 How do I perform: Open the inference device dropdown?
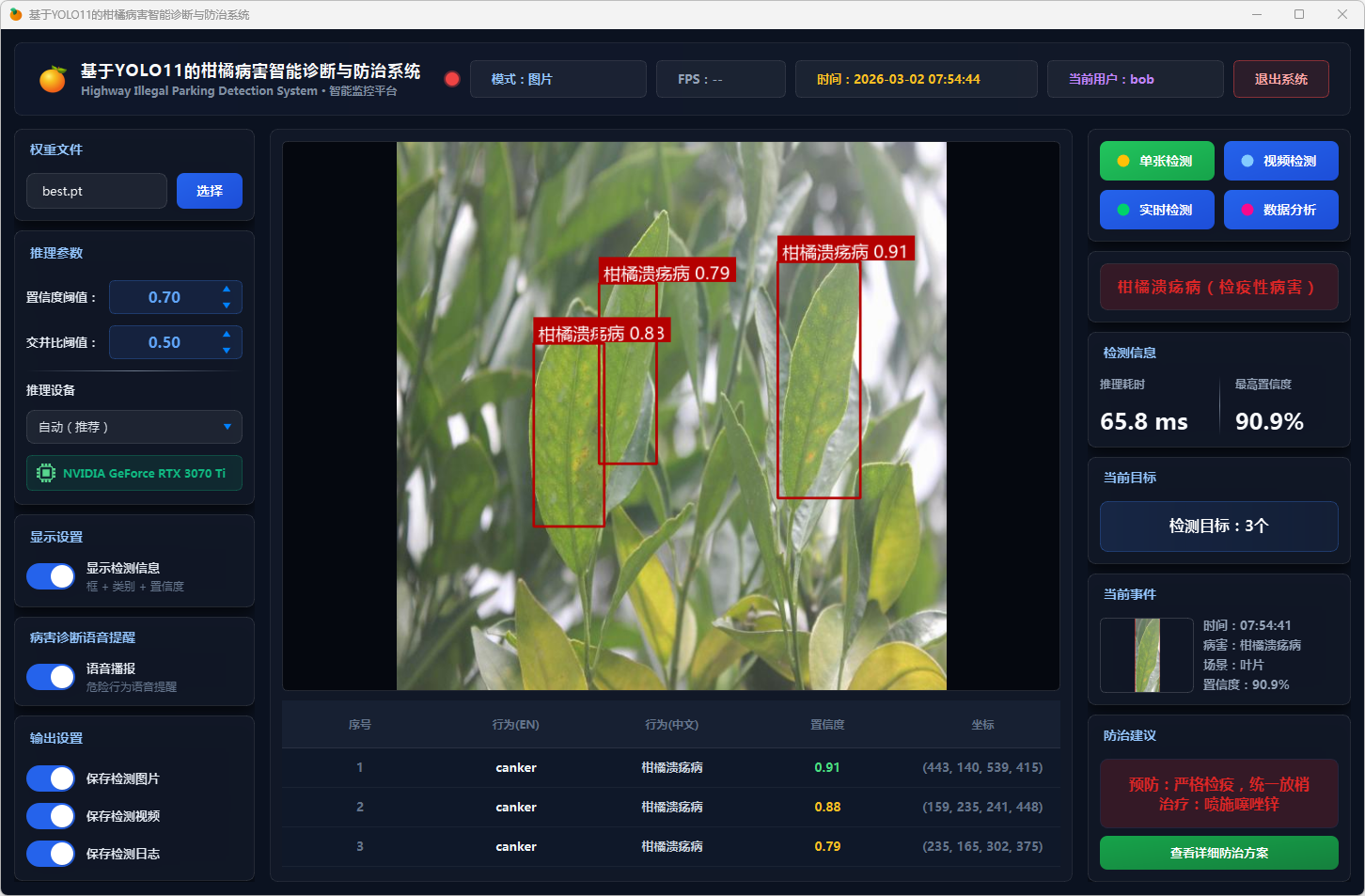134,427
